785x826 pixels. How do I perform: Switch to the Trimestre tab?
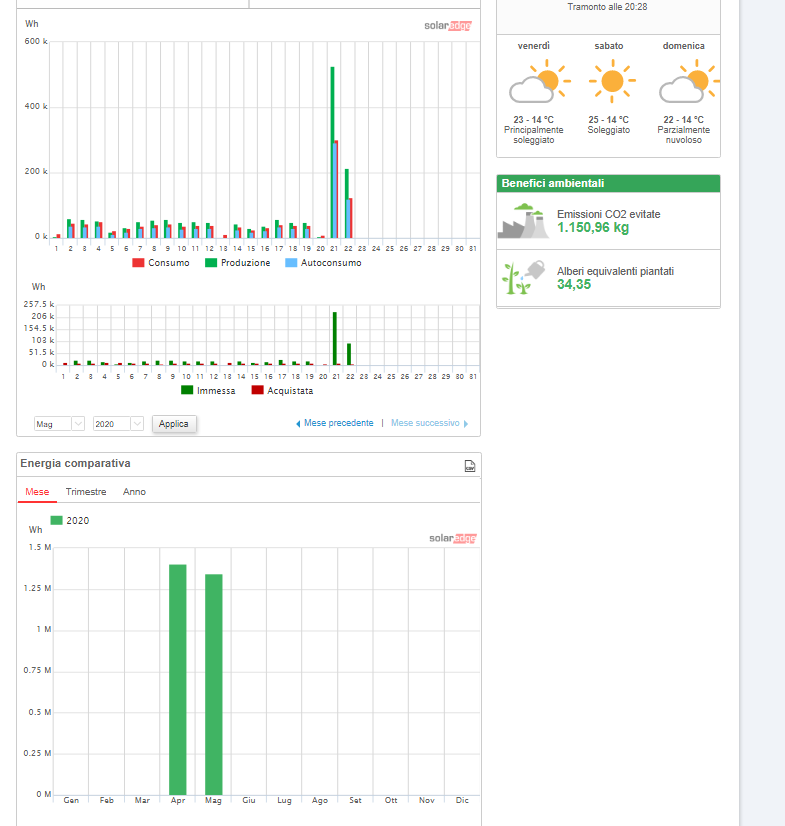[86, 491]
